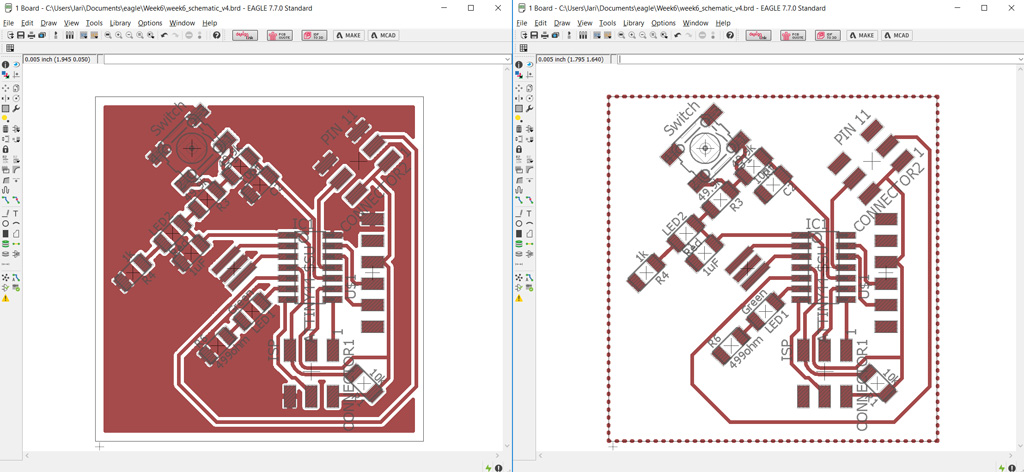Image resolution: width=1024 pixels, height=472 pixels.
Task: Select the Circle tool in the left window
Action: pyautogui.click(x=5, y=223)
